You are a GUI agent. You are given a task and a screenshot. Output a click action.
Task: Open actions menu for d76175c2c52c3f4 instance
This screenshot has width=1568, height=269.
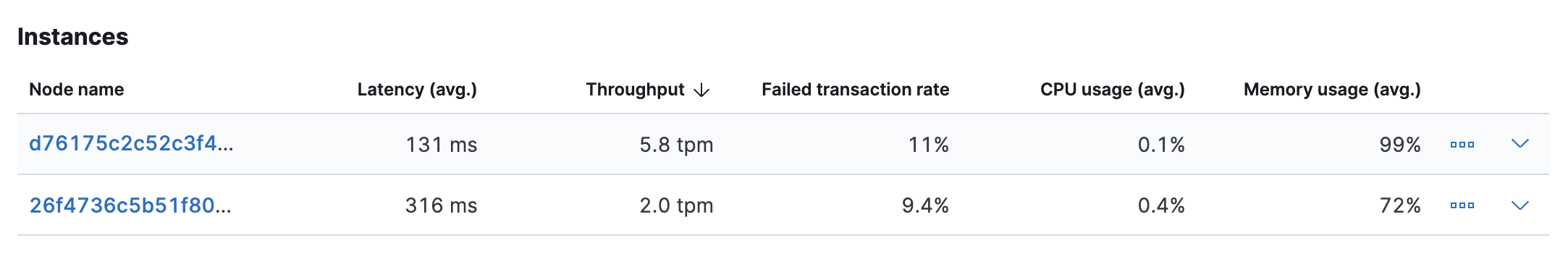tap(1462, 145)
